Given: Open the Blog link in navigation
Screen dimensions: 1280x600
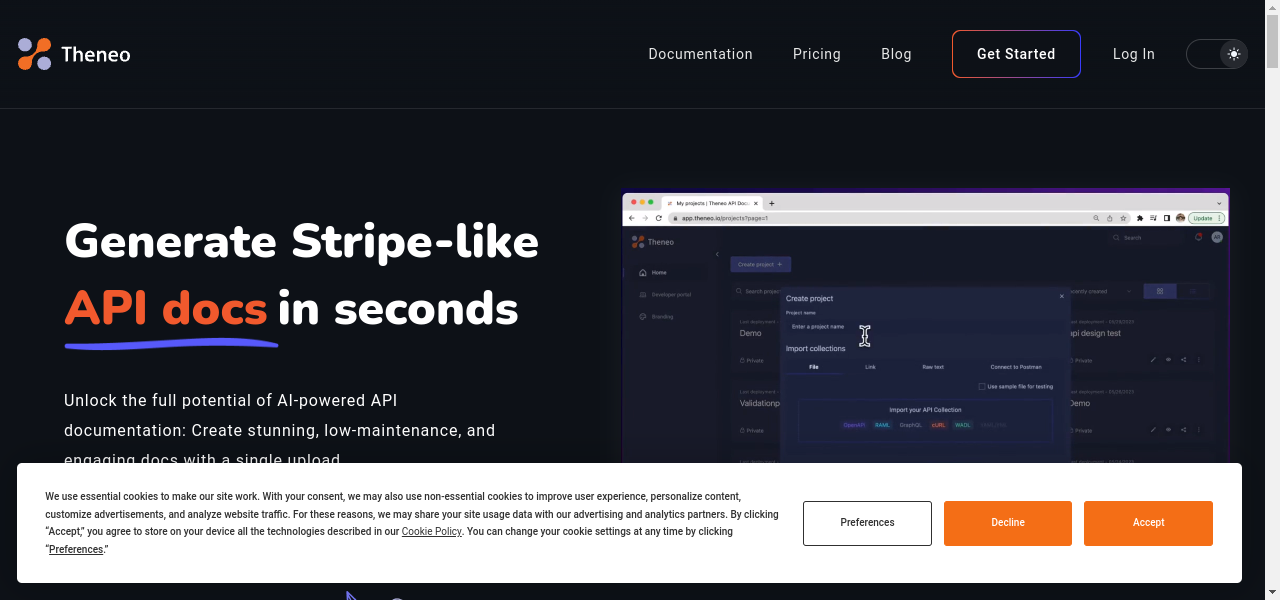Looking at the screenshot, I should 896,54.
